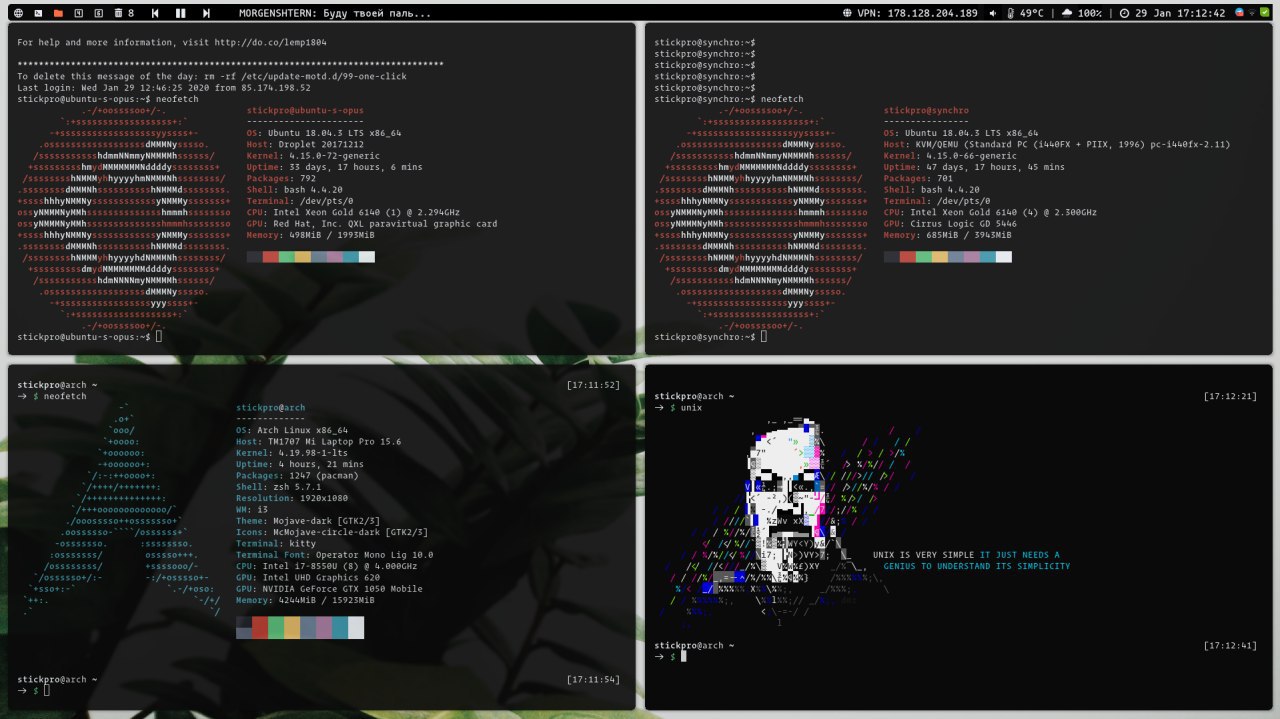Image resolution: width=1280 pixels, height=719 pixels.
Task: Pause the MORGENSHTERN track
Action: pos(180,13)
